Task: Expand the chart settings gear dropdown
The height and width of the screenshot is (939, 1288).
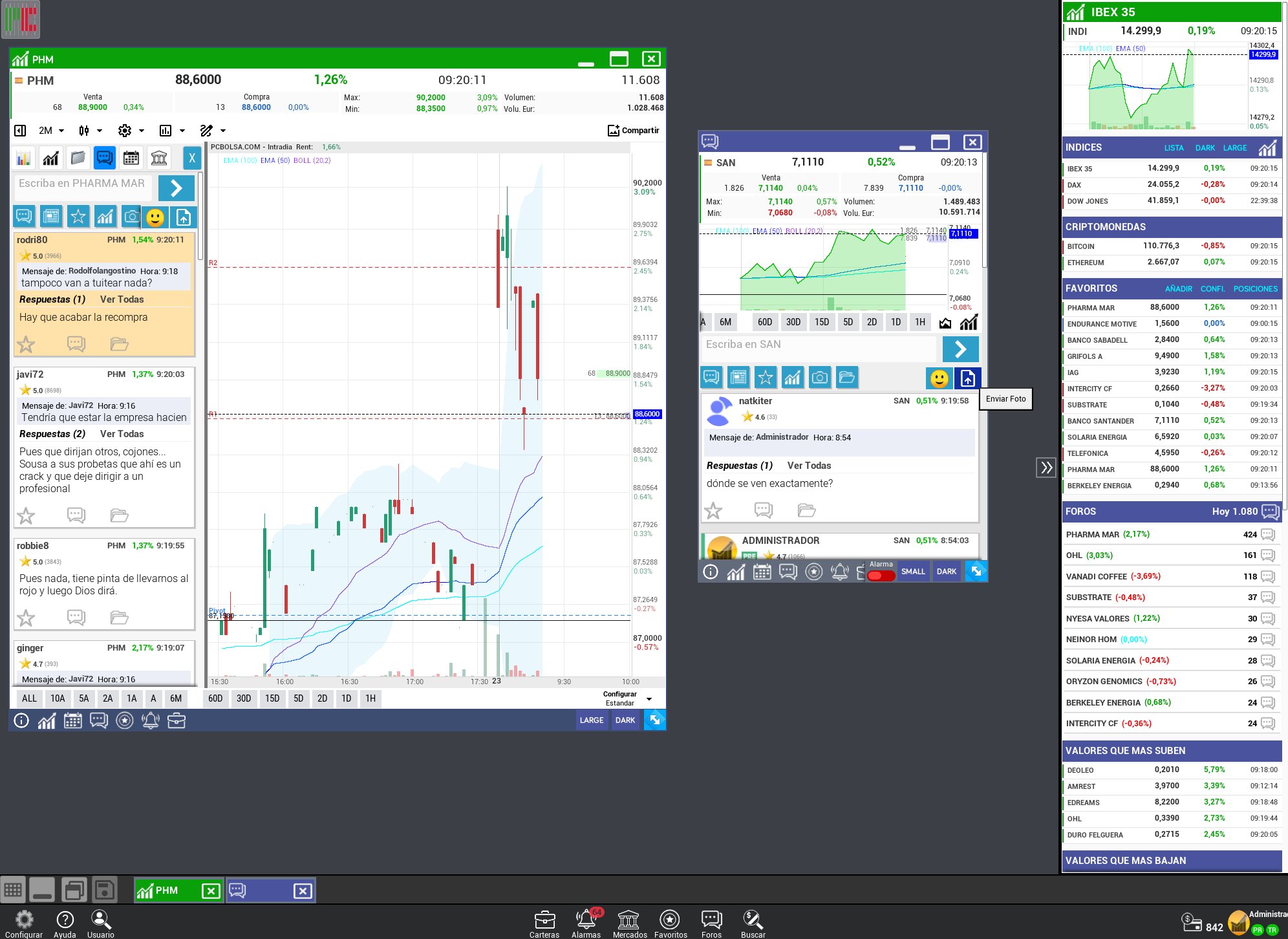Action: [131, 131]
